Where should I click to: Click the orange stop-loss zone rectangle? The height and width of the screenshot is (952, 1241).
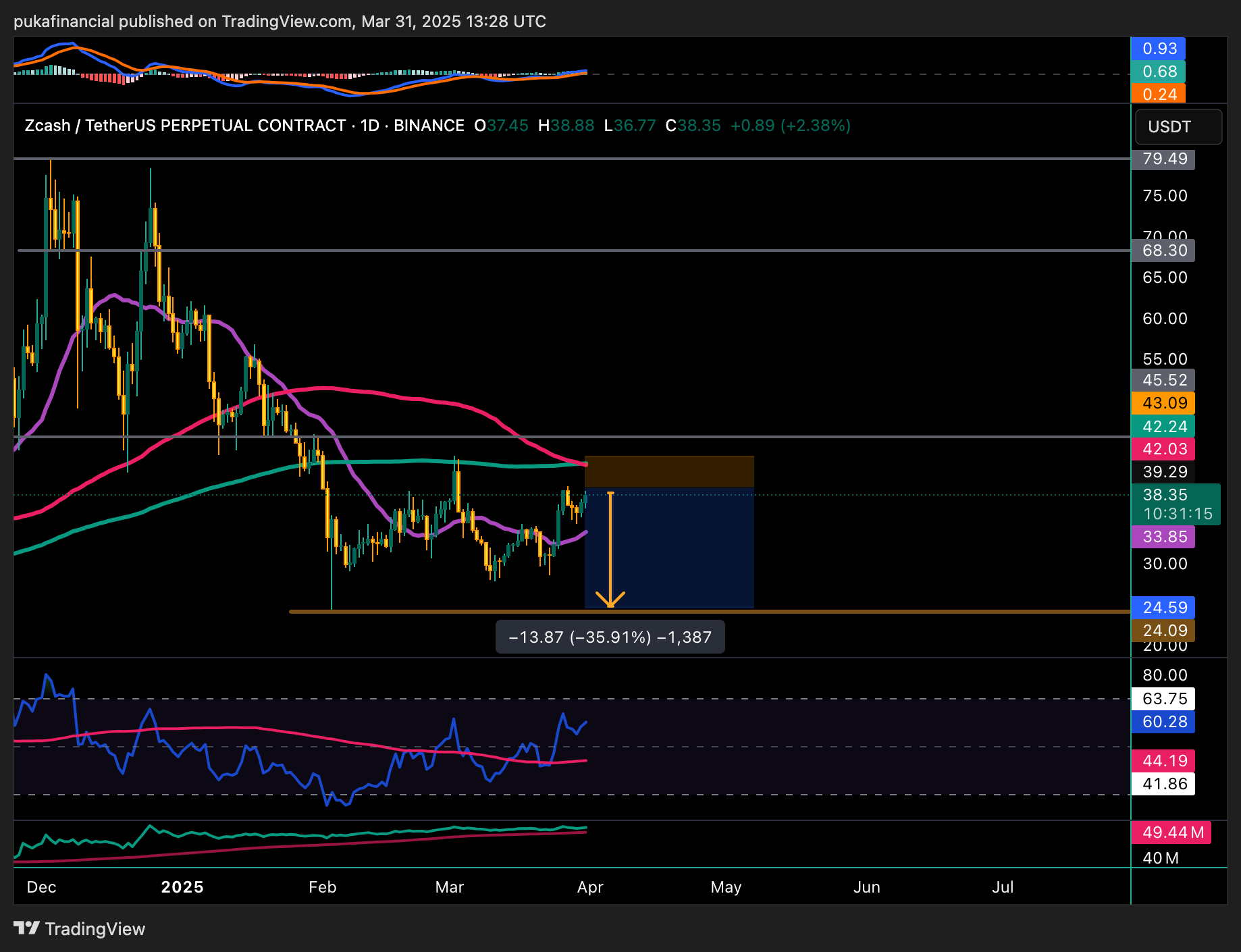pyautogui.click(x=668, y=471)
